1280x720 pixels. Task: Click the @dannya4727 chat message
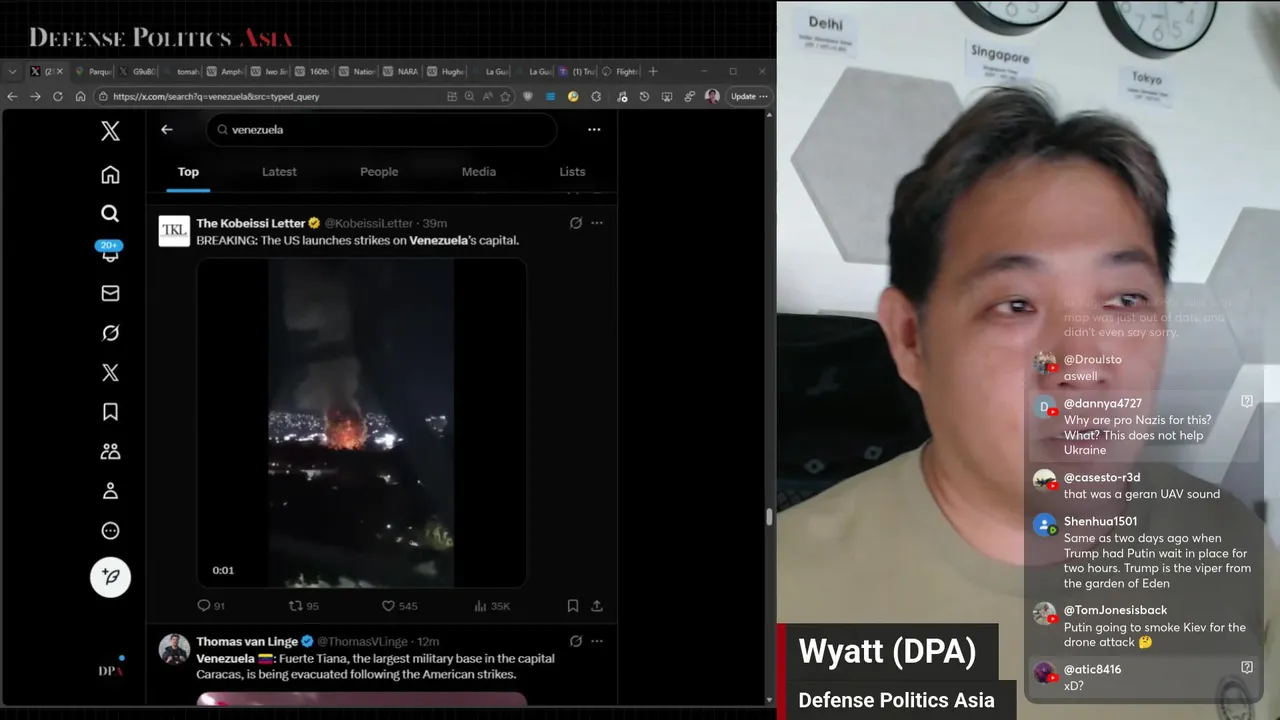point(1144,426)
